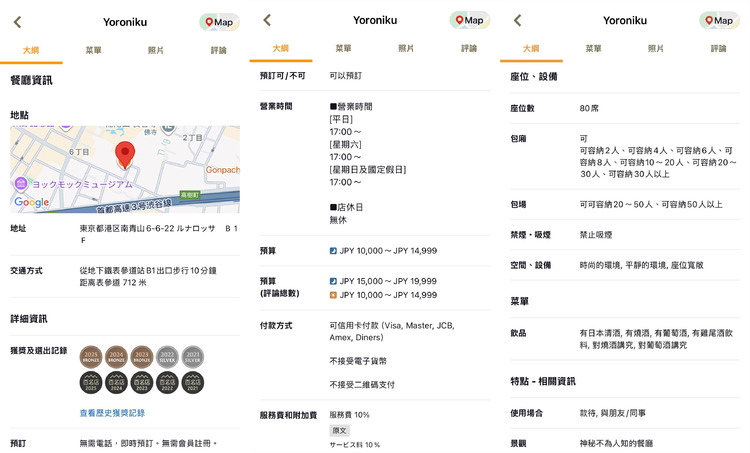Tap the 可以預訂 reservation status text
Screen dimensions: 750x453
pyautogui.click(x=346, y=76)
